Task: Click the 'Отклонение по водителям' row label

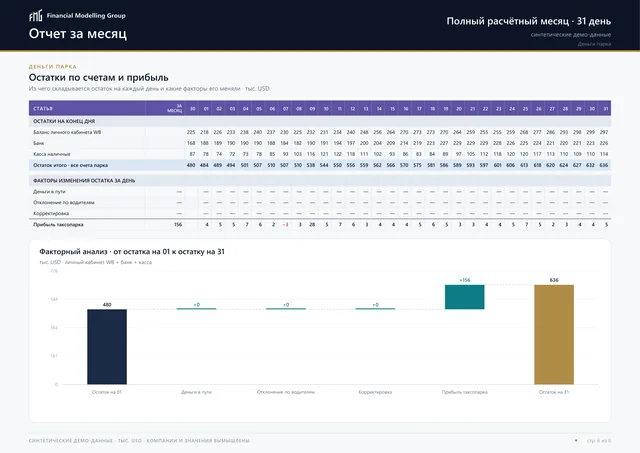Action: [x=64, y=202]
